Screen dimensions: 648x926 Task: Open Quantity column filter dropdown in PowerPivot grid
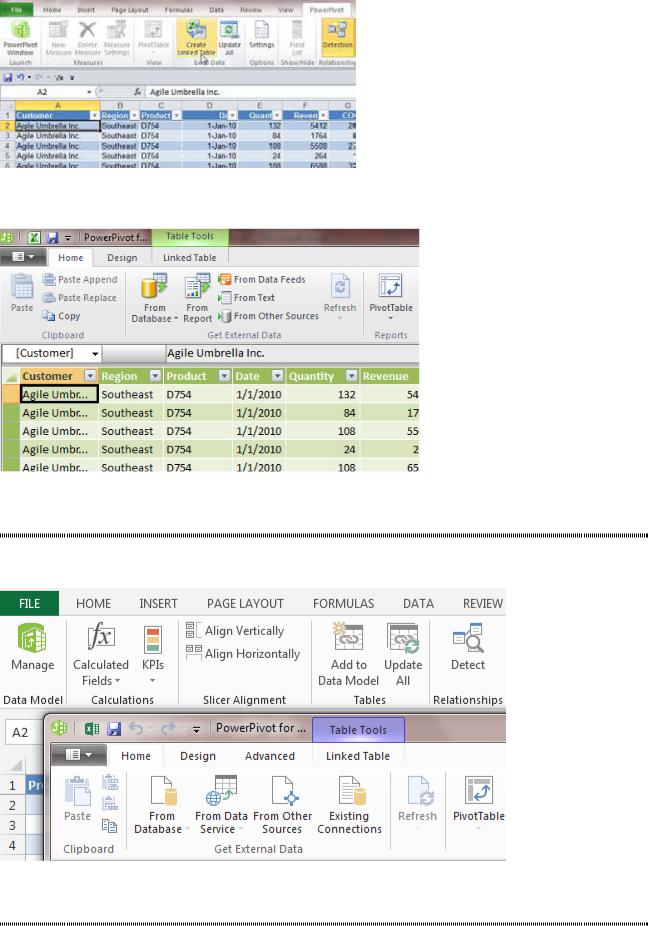[351, 376]
